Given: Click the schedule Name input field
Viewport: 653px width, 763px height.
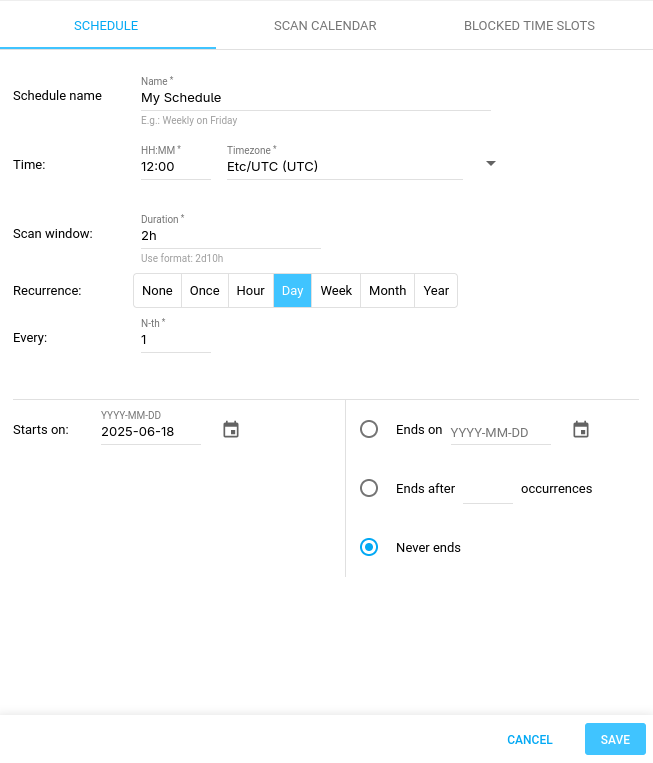Looking at the screenshot, I should 315,98.
